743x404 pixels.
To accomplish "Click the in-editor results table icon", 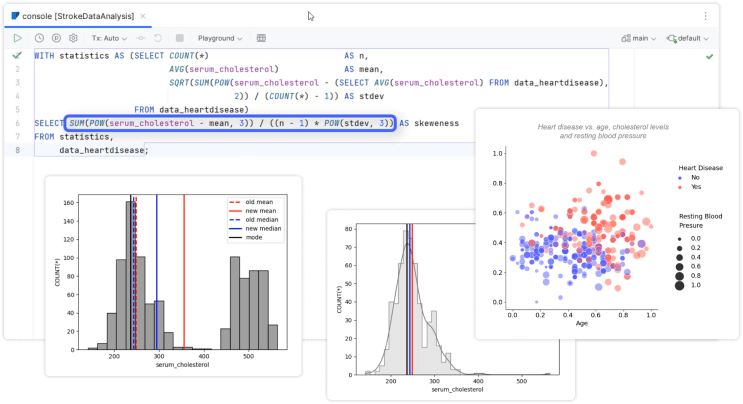I will (x=262, y=38).
